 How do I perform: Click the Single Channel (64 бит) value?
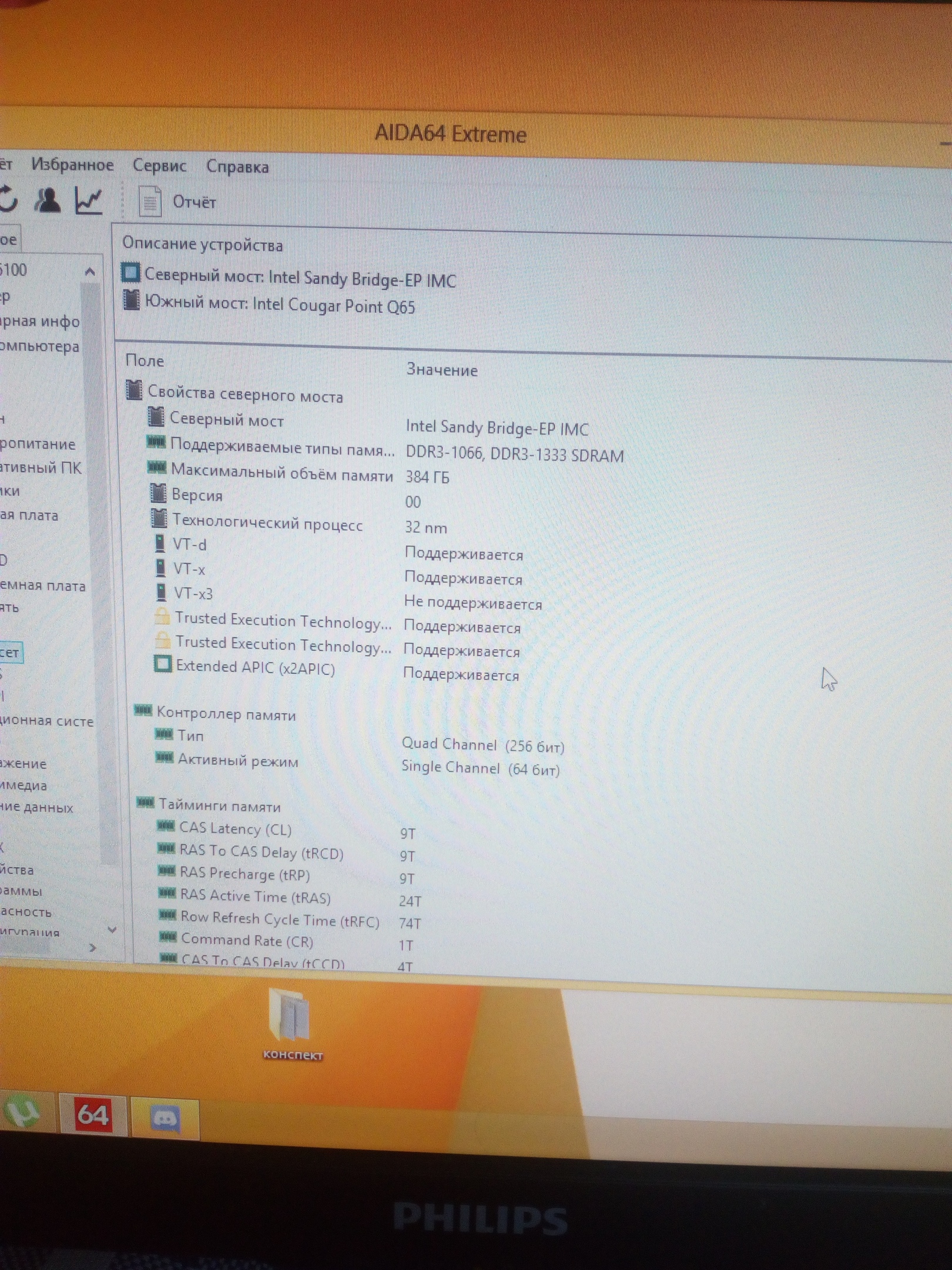[x=481, y=768]
